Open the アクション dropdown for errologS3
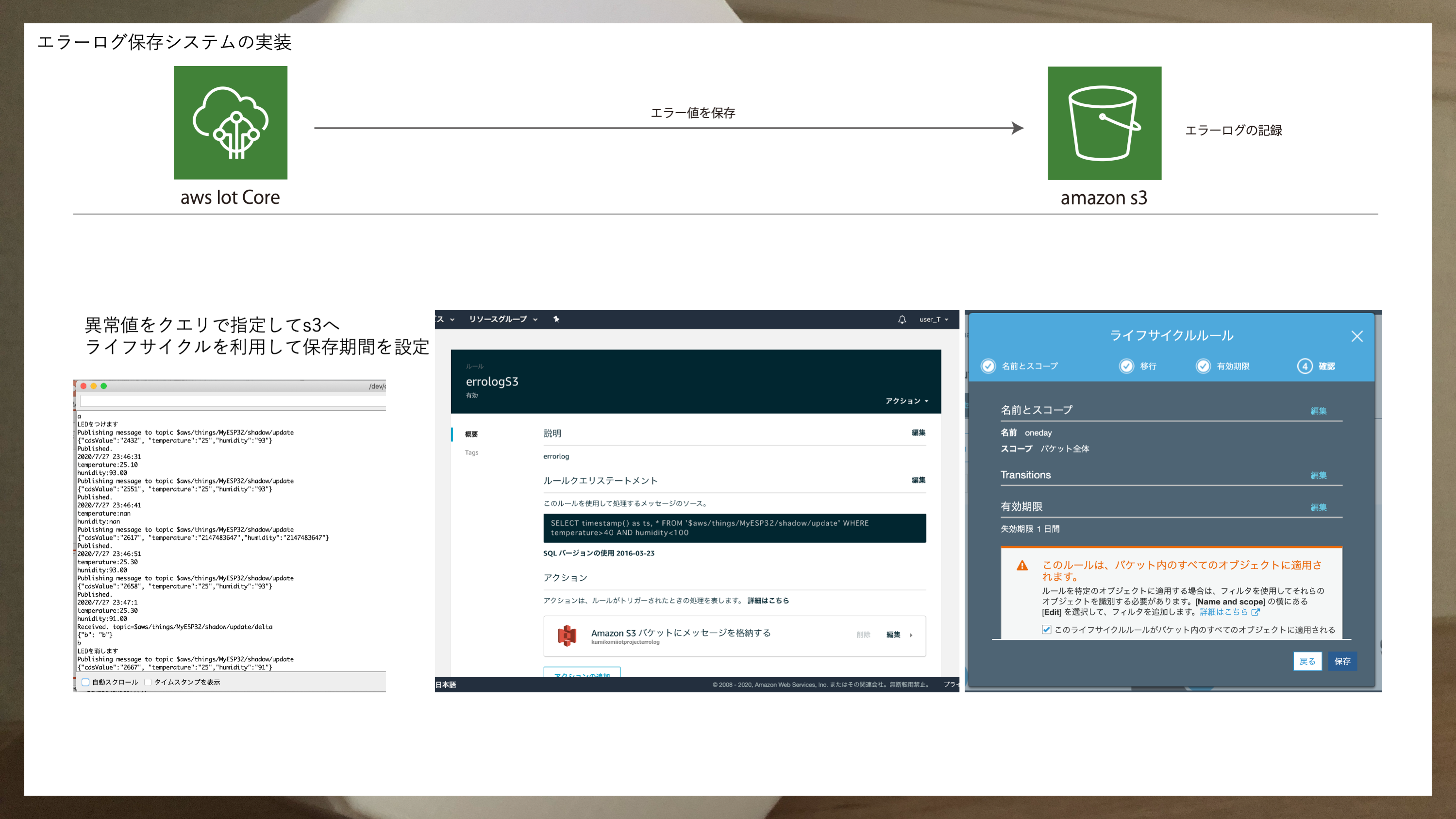The width and height of the screenshot is (1456, 819). (906, 401)
